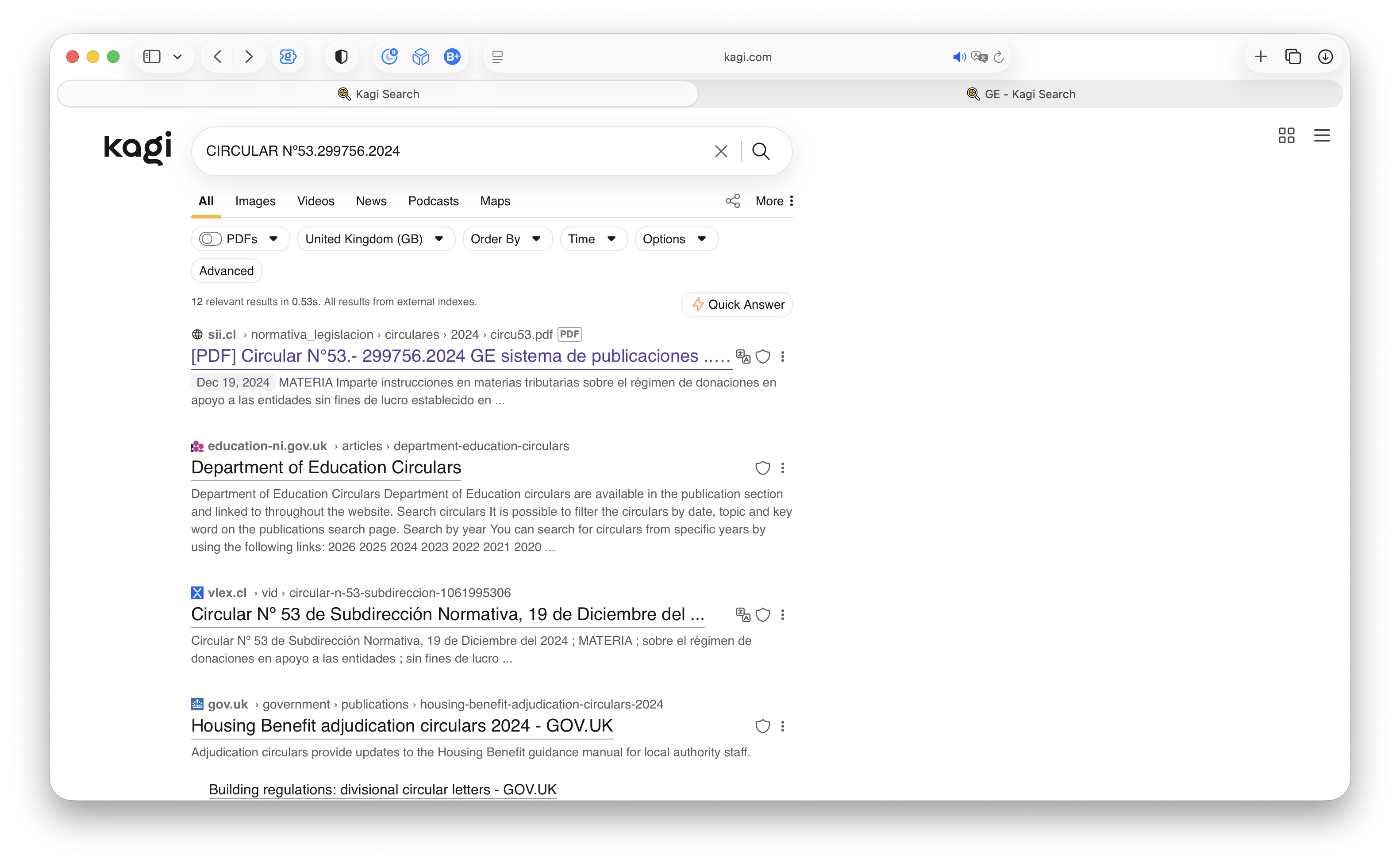Select the Maps tab
Screen dimensions: 1400x866
[x=496, y=201]
